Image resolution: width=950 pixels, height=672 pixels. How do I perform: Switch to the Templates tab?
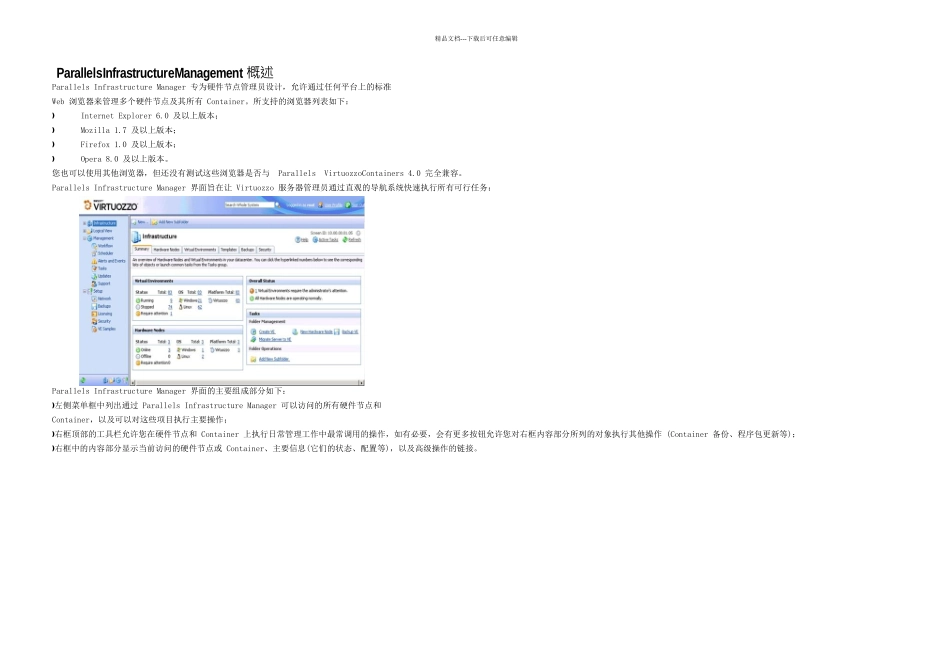coord(228,250)
